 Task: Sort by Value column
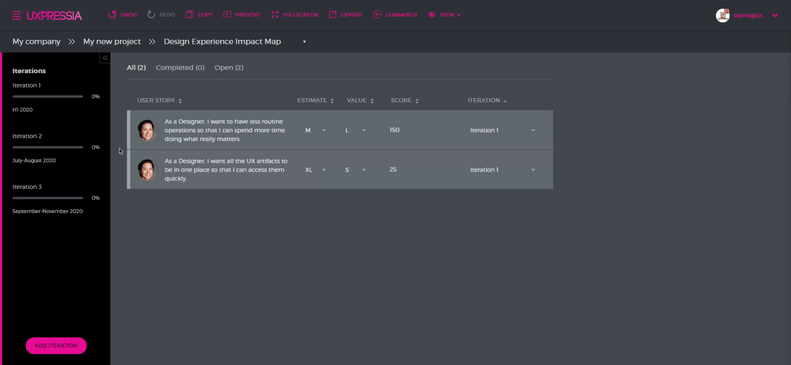360,100
